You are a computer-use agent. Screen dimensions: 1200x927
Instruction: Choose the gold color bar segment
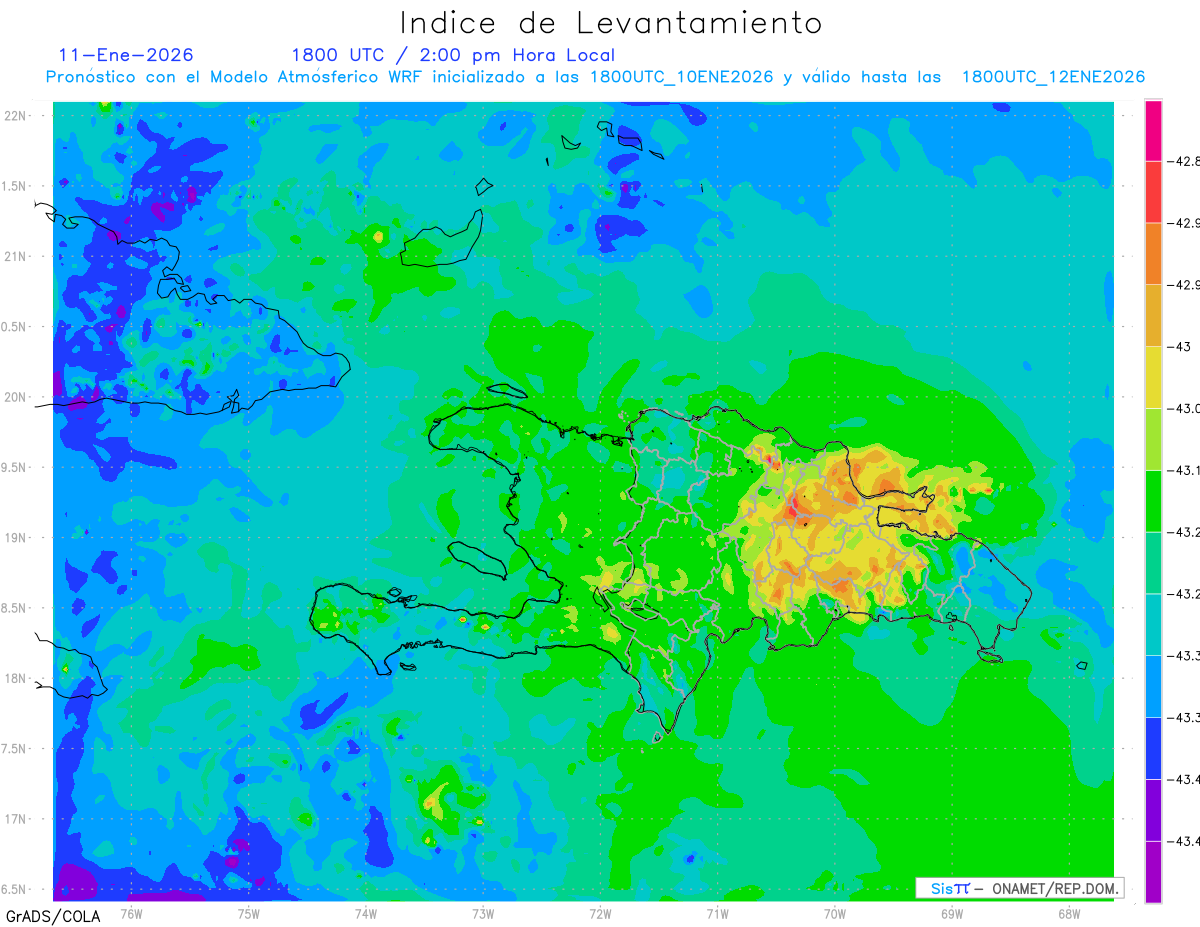tap(1153, 315)
